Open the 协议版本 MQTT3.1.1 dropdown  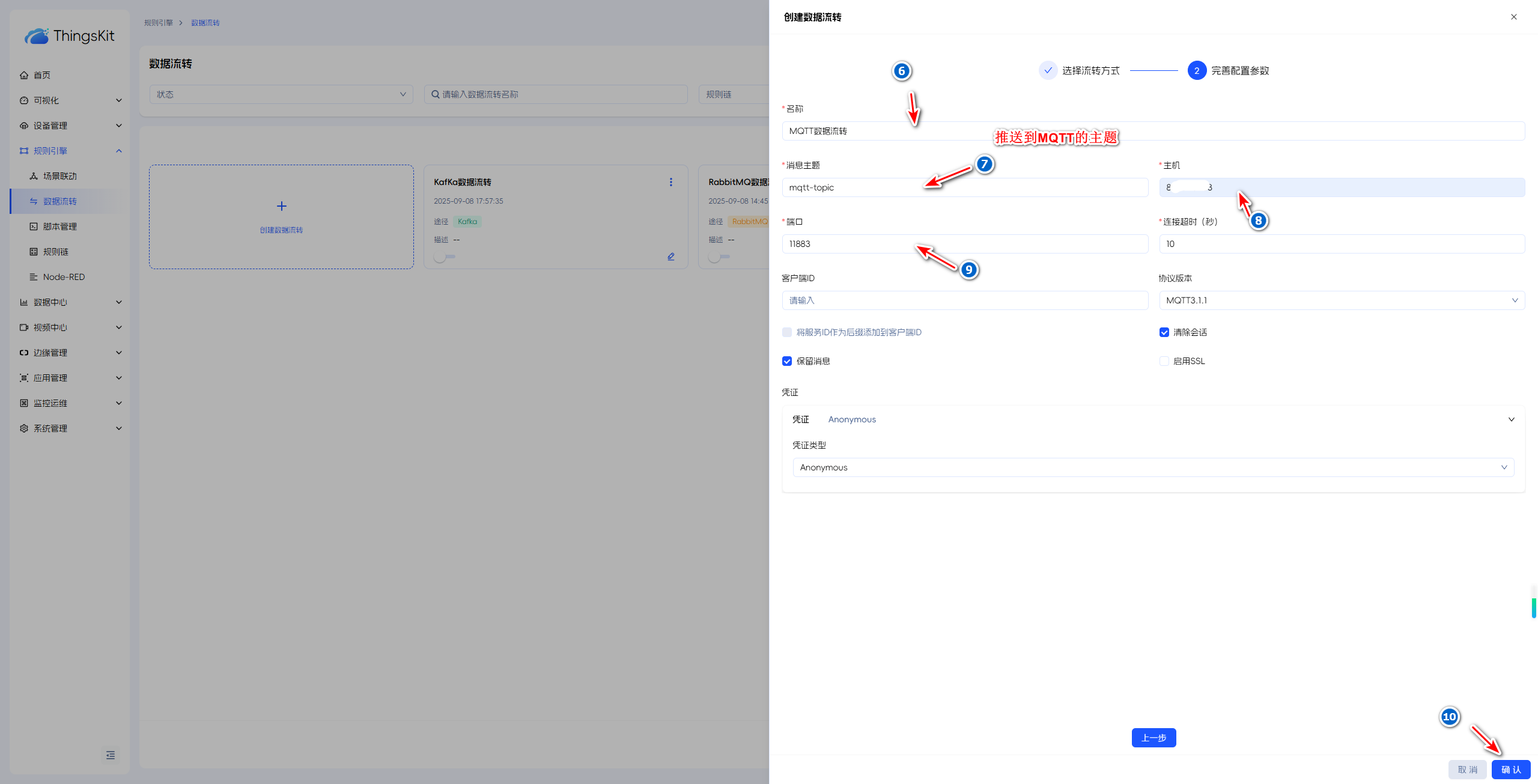pyautogui.click(x=1342, y=300)
